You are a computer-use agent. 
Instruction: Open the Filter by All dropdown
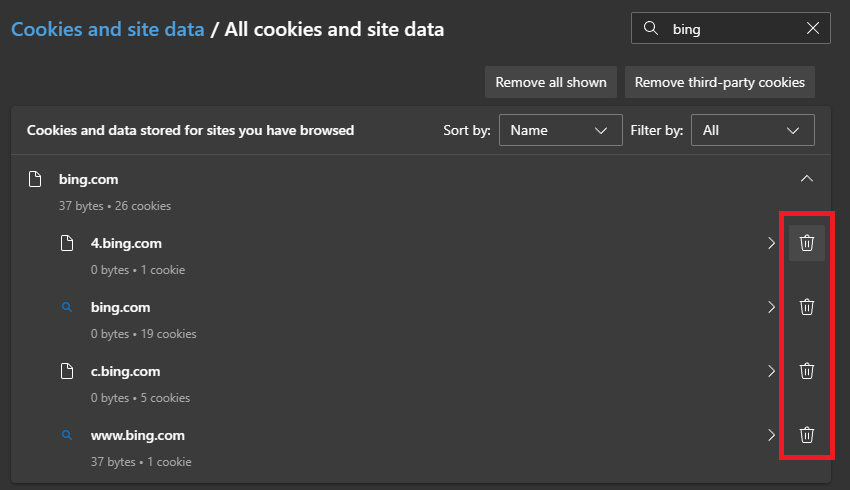pyautogui.click(x=751, y=130)
